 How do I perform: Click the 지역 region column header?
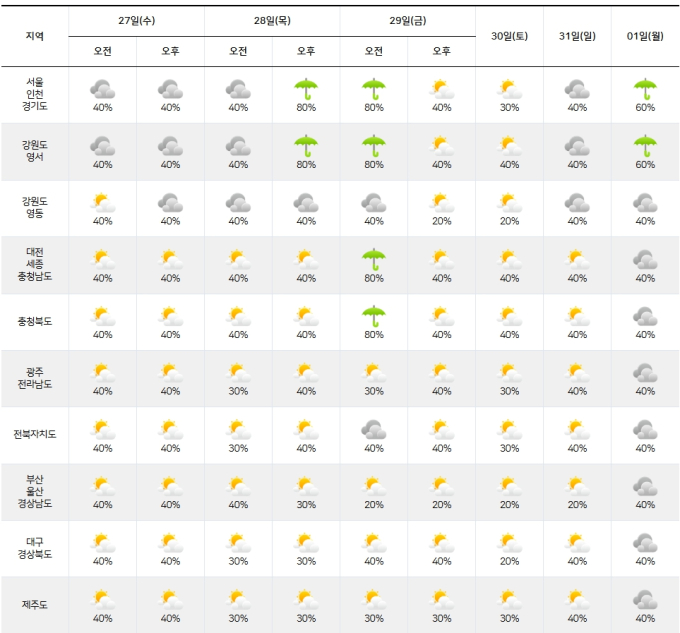tap(35, 36)
